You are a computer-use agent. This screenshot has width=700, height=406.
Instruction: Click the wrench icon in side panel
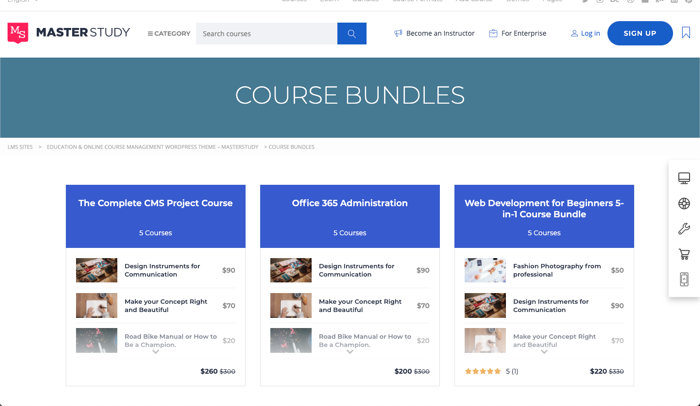(684, 229)
